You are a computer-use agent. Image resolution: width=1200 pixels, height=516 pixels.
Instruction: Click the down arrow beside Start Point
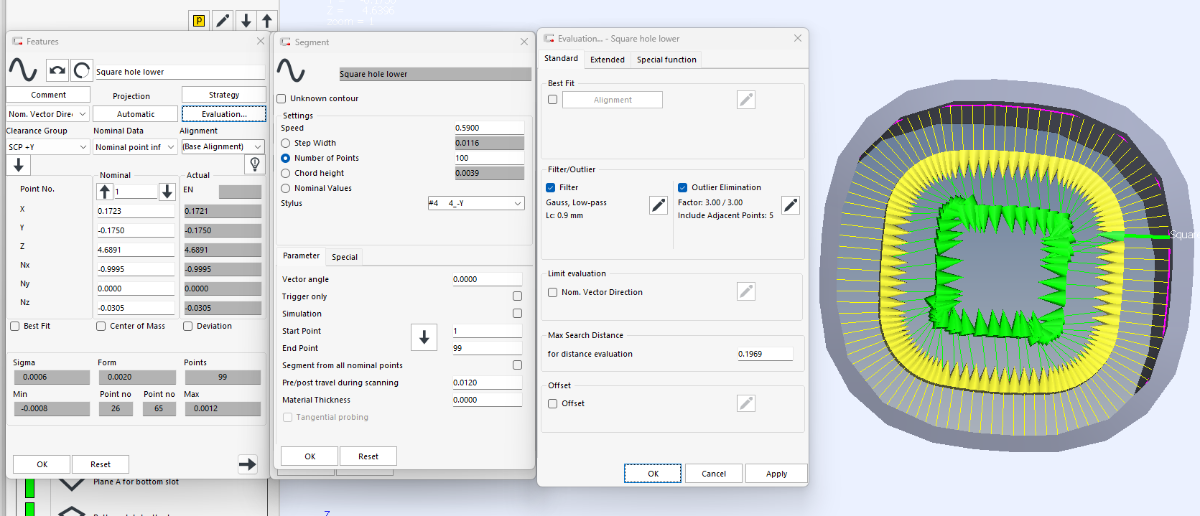pos(424,338)
